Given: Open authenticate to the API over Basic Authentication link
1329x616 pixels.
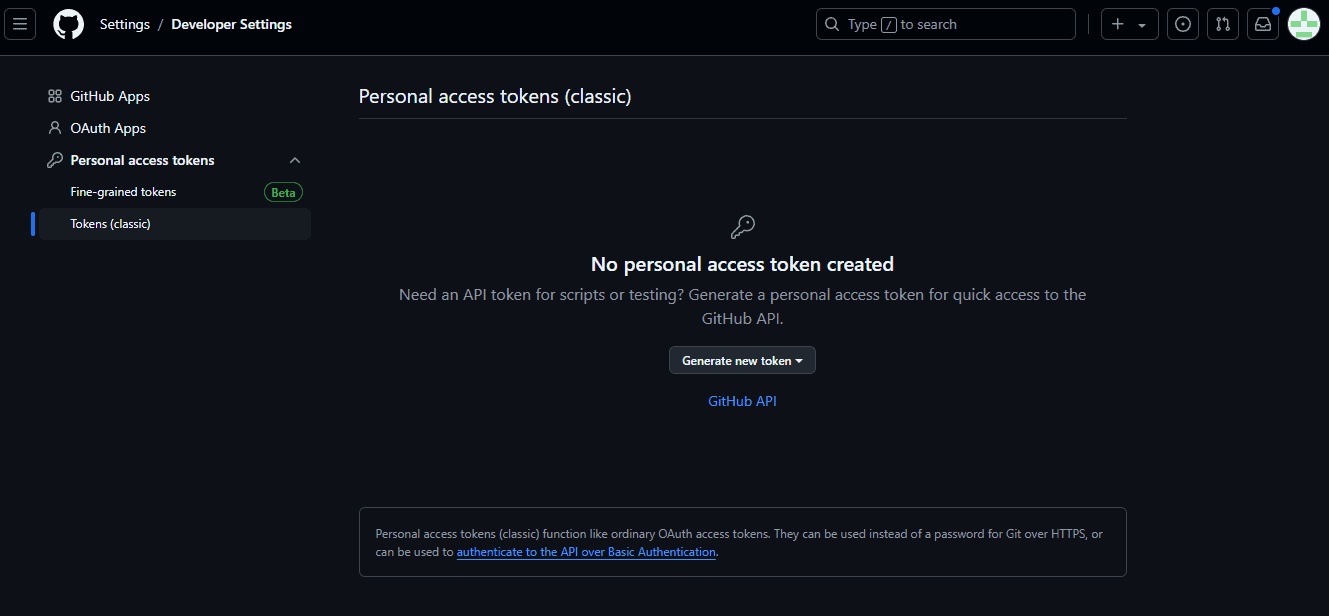Looking at the screenshot, I should [x=586, y=552].
